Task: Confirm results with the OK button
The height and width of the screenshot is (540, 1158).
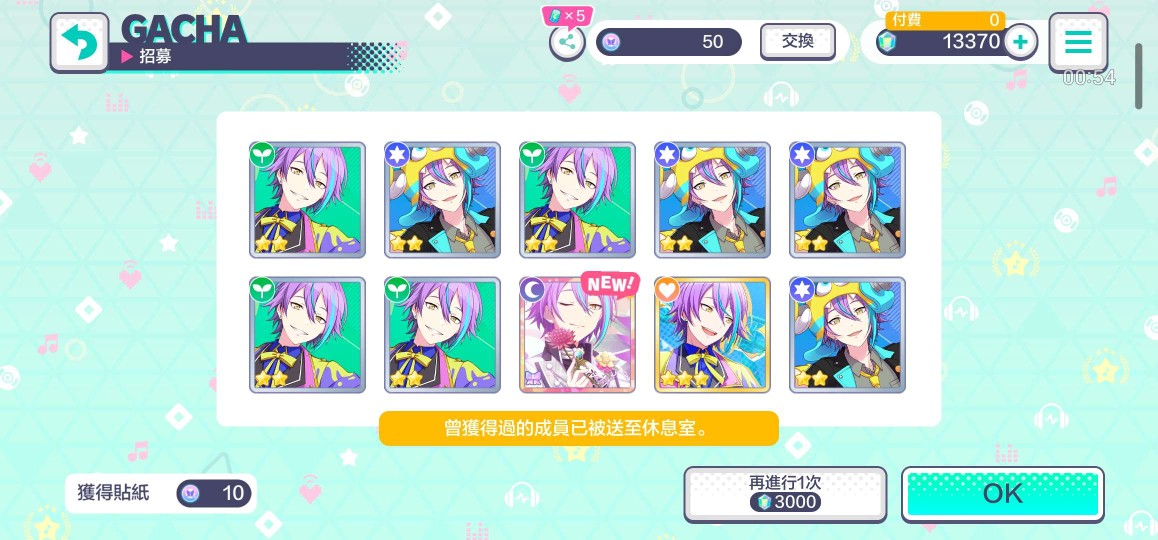Action: [x=1003, y=493]
